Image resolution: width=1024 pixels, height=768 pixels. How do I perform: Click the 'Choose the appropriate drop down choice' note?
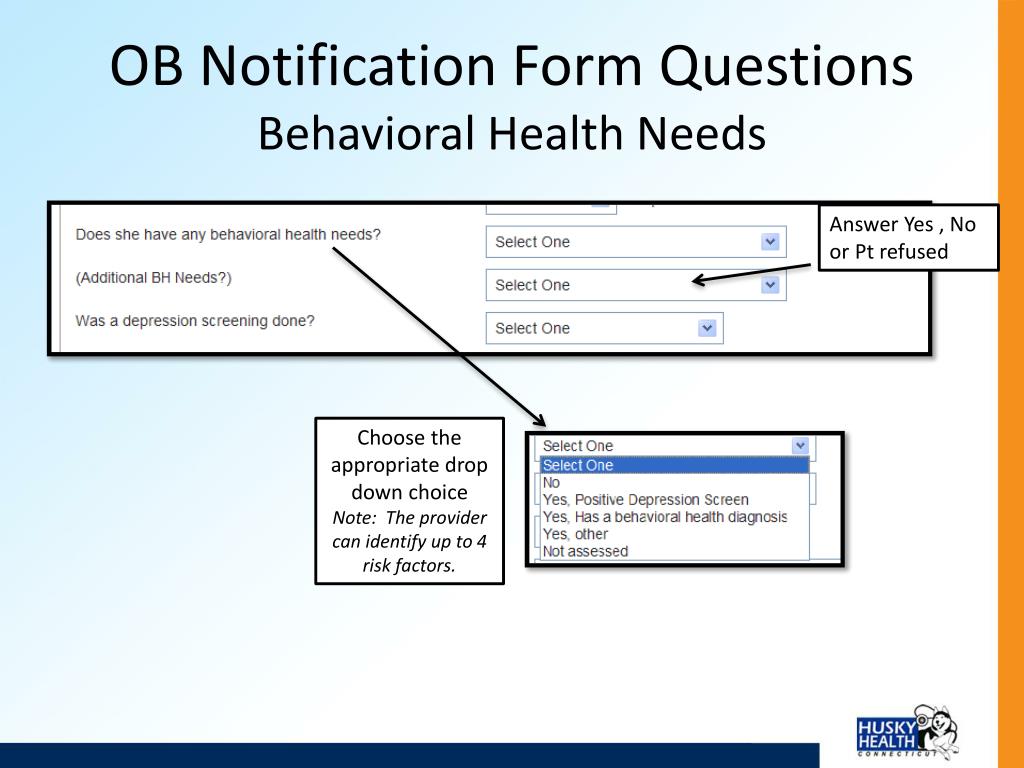click(409, 501)
